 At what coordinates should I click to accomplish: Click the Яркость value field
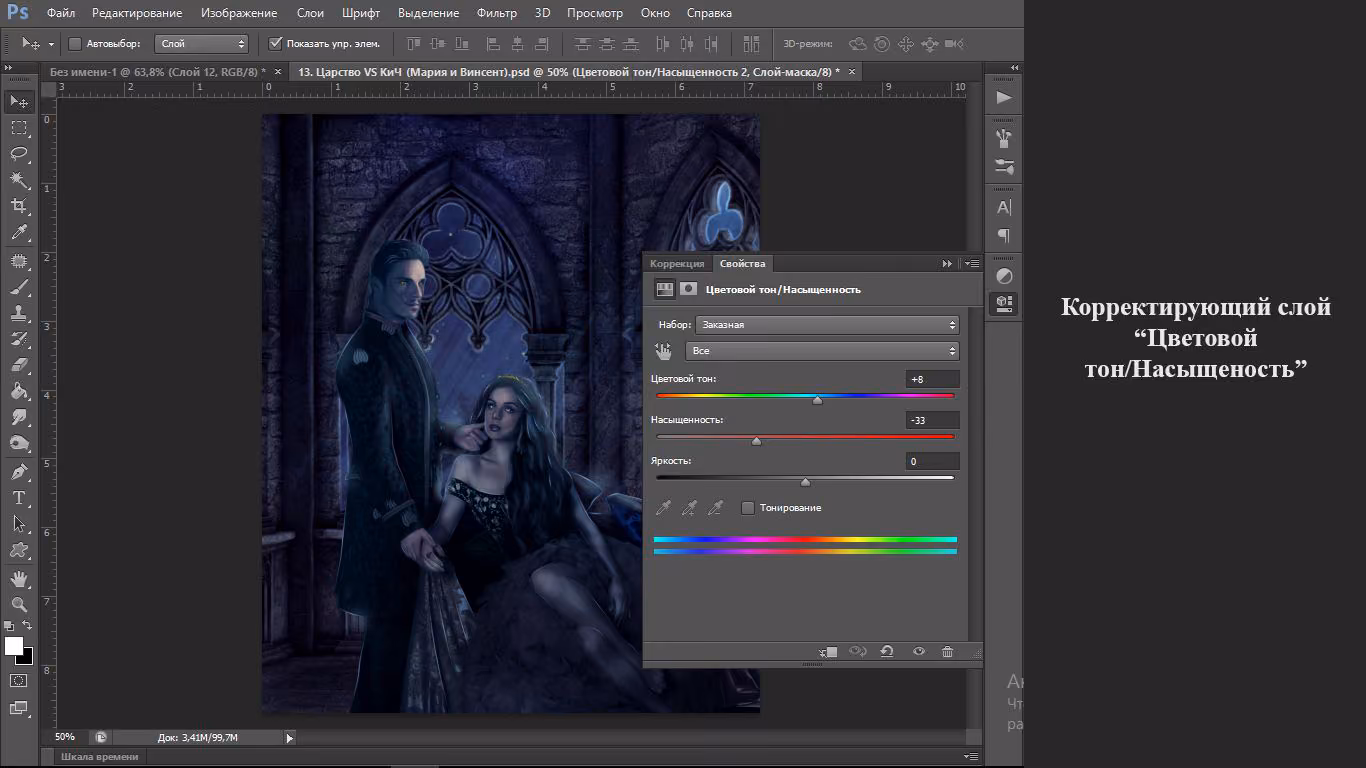pos(932,461)
